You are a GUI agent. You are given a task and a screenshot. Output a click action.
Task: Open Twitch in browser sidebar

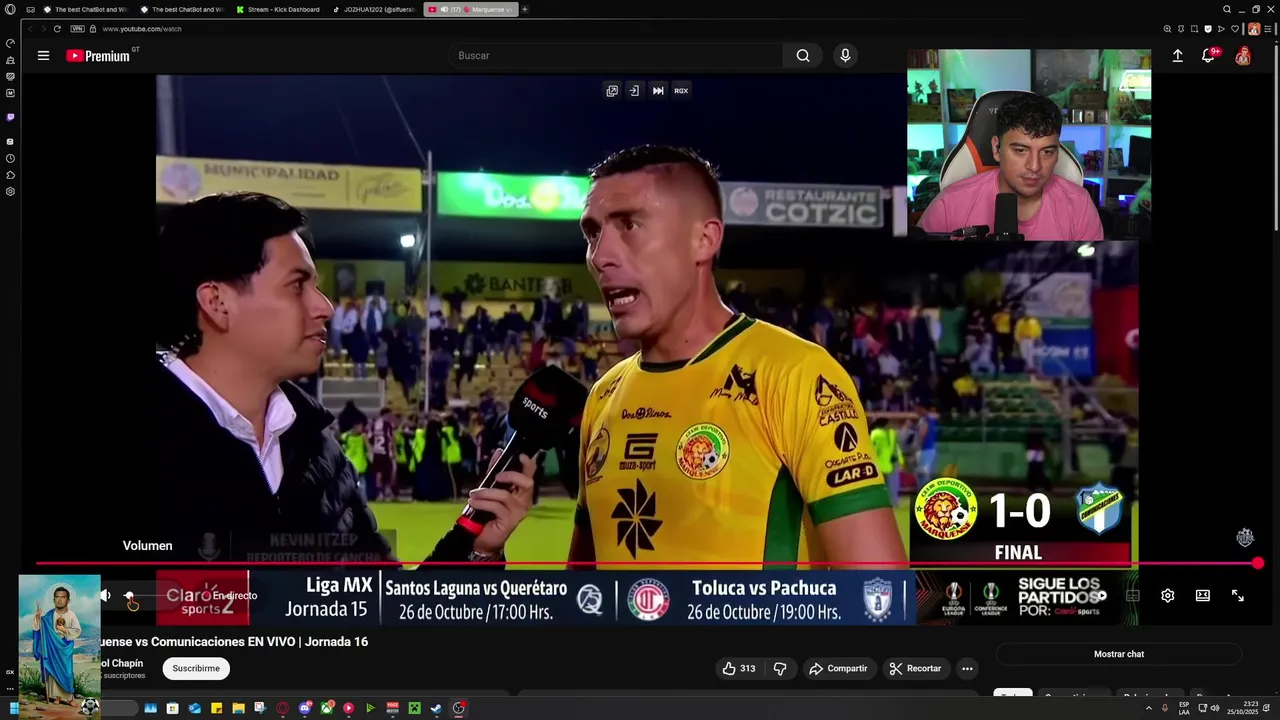coord(10,117)
